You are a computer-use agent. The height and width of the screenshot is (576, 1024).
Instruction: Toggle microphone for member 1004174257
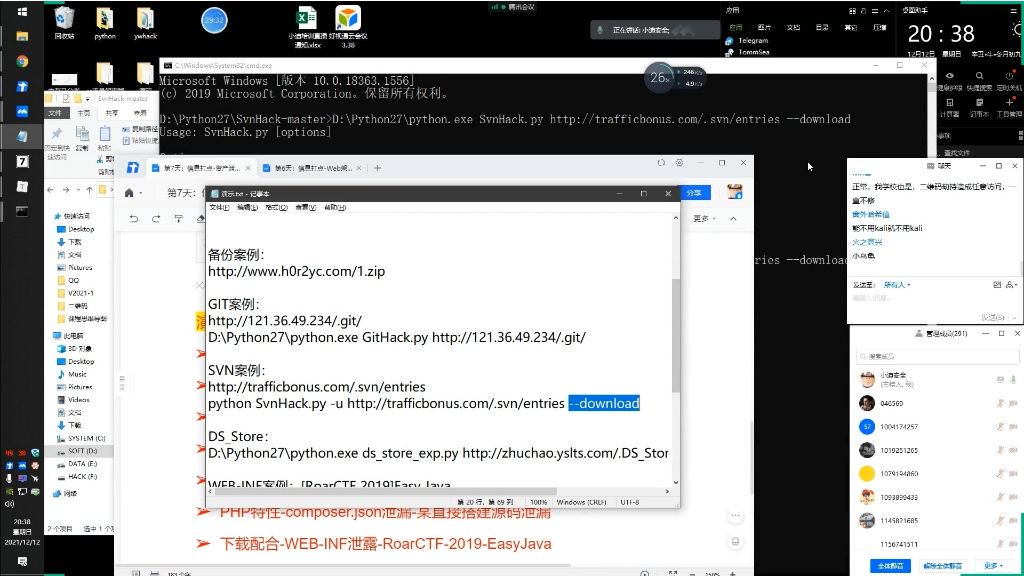1000,426
